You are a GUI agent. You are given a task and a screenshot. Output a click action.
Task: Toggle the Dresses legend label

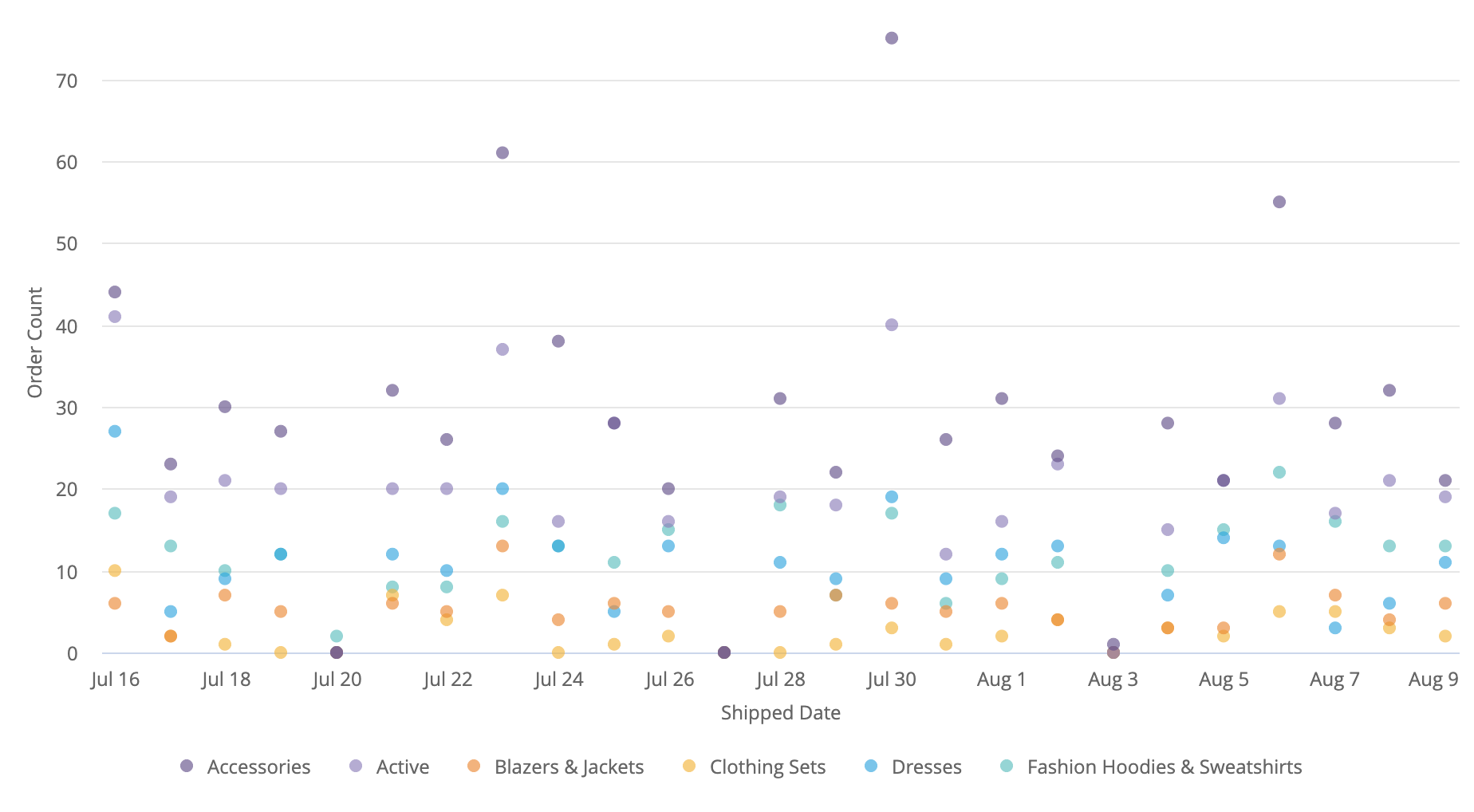click(x=926, y=767)
